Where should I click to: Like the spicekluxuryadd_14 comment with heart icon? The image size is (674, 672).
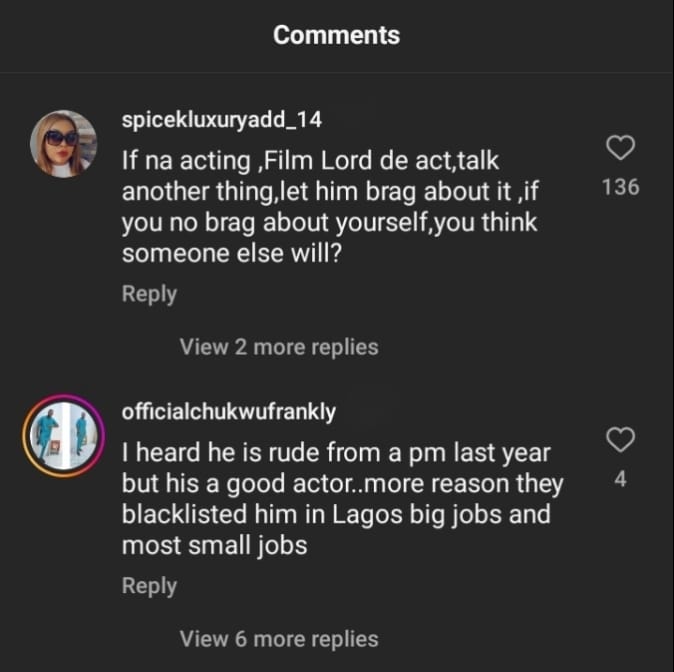pos(621,149)
